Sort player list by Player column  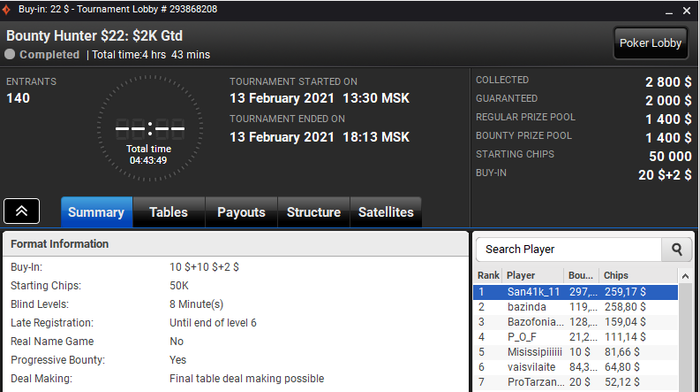click(x=533, y=275)
